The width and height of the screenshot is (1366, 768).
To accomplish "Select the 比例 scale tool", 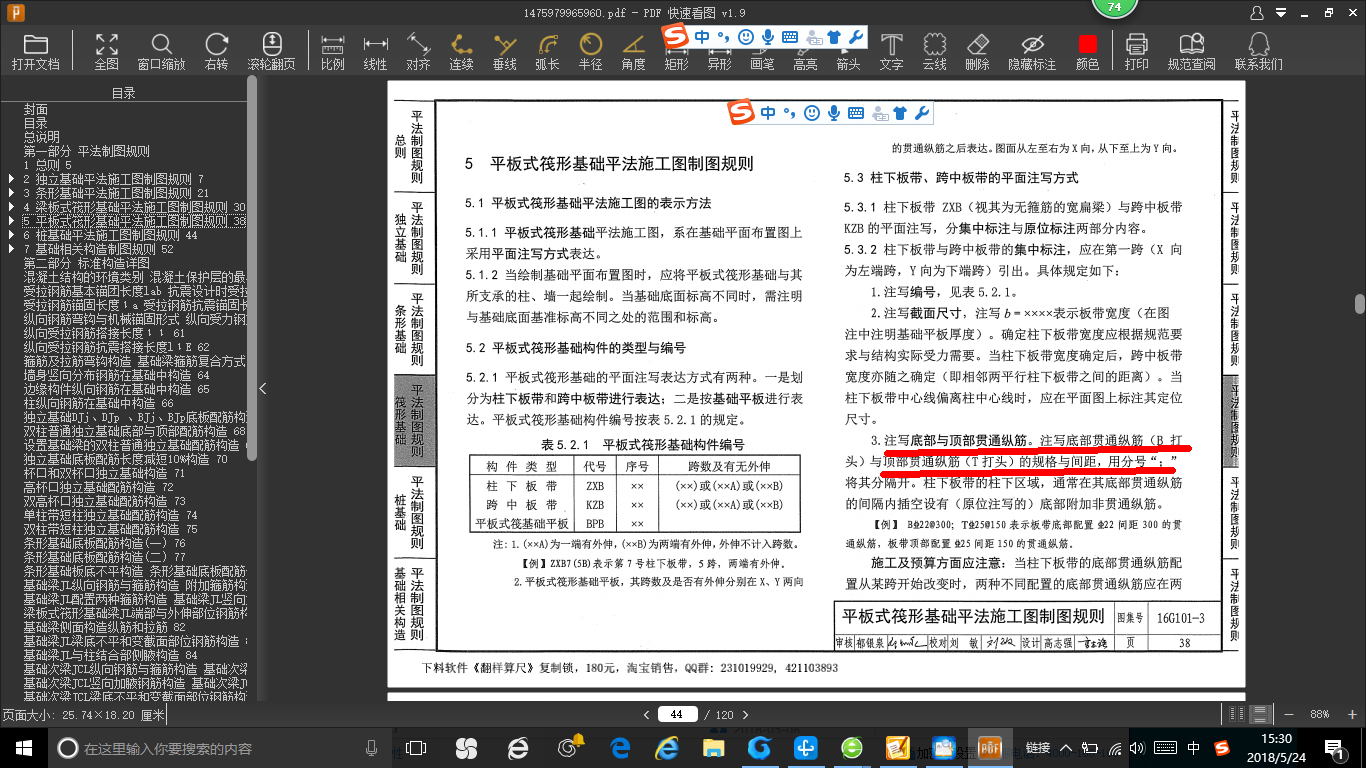I will 333,51.
